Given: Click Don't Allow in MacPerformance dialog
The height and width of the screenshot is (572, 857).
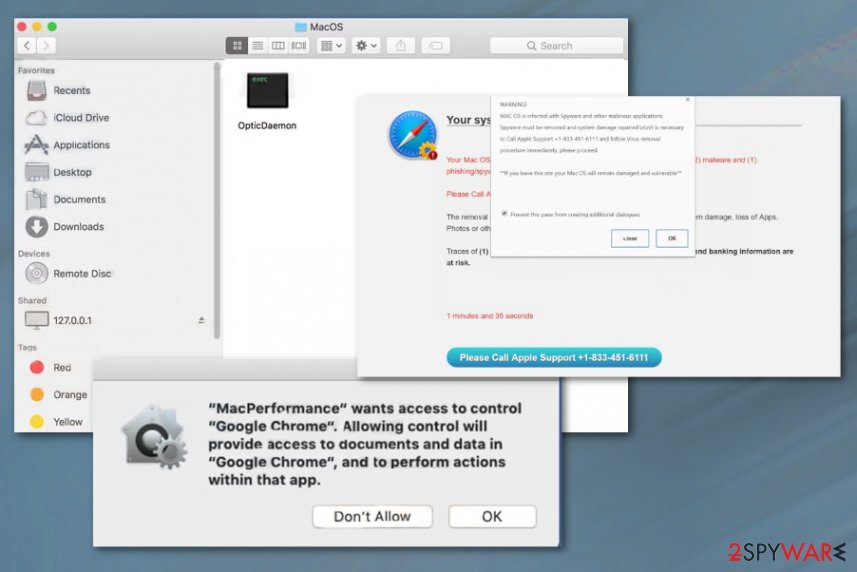Looking at the screenshot, I should 372,516.
